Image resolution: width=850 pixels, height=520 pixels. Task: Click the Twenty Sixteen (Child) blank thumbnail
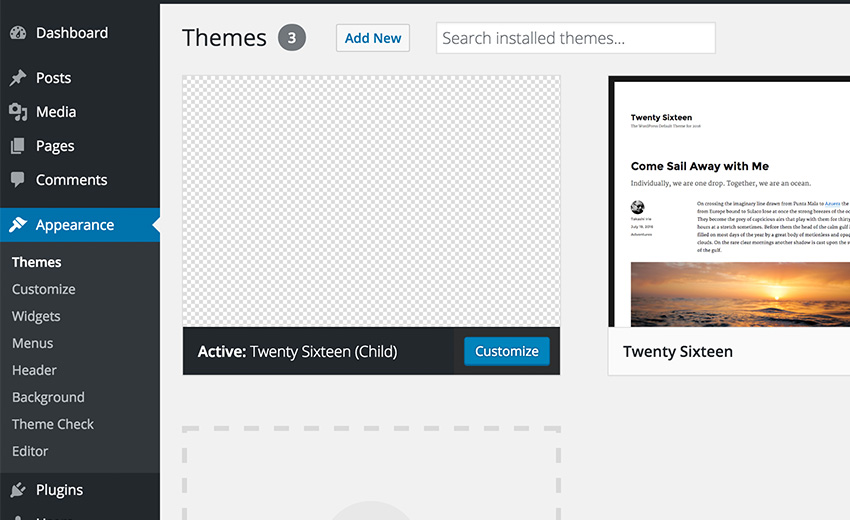click(371, 201)
